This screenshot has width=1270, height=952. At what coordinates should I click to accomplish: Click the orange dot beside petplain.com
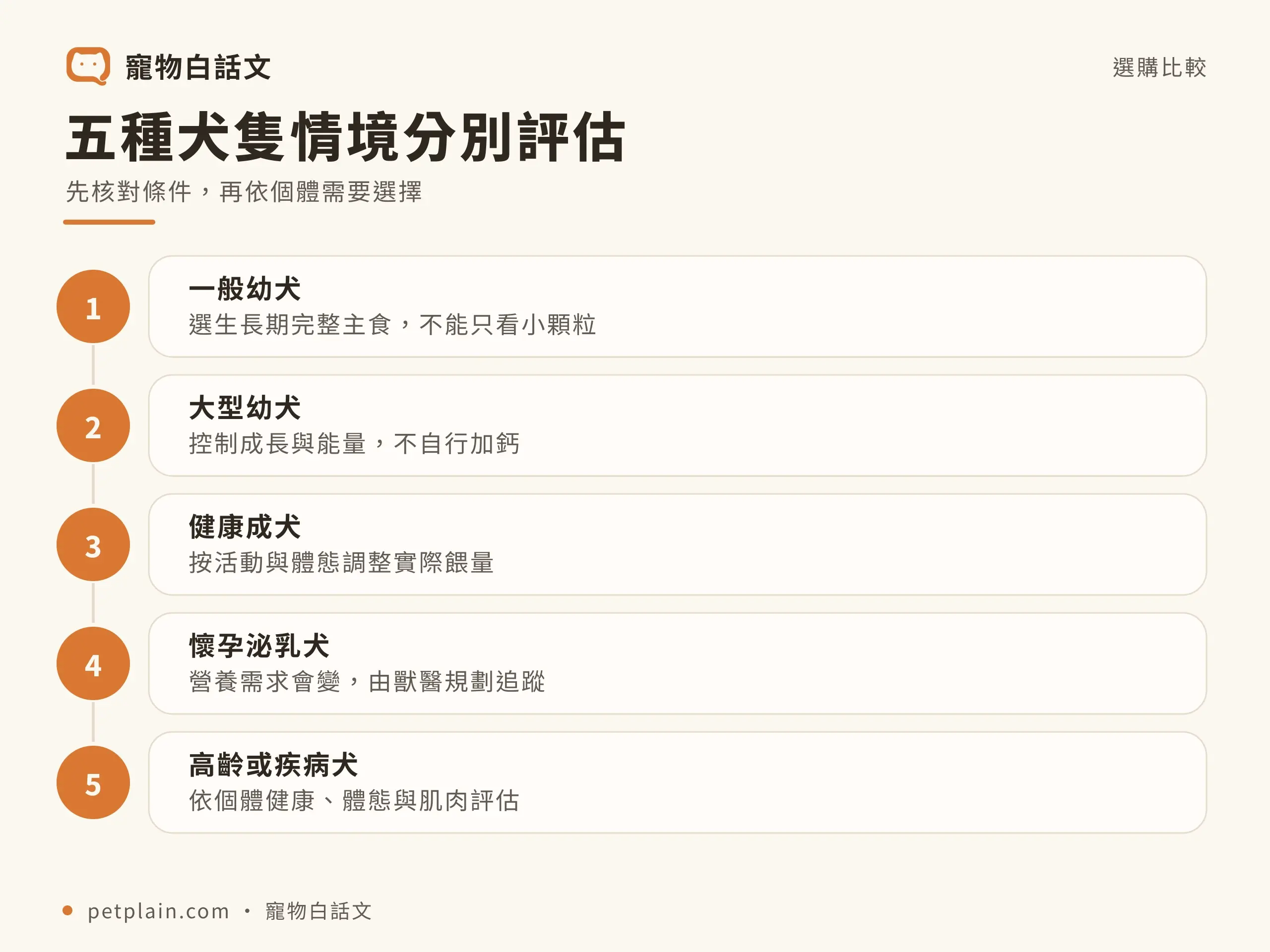tap(67, 911)
